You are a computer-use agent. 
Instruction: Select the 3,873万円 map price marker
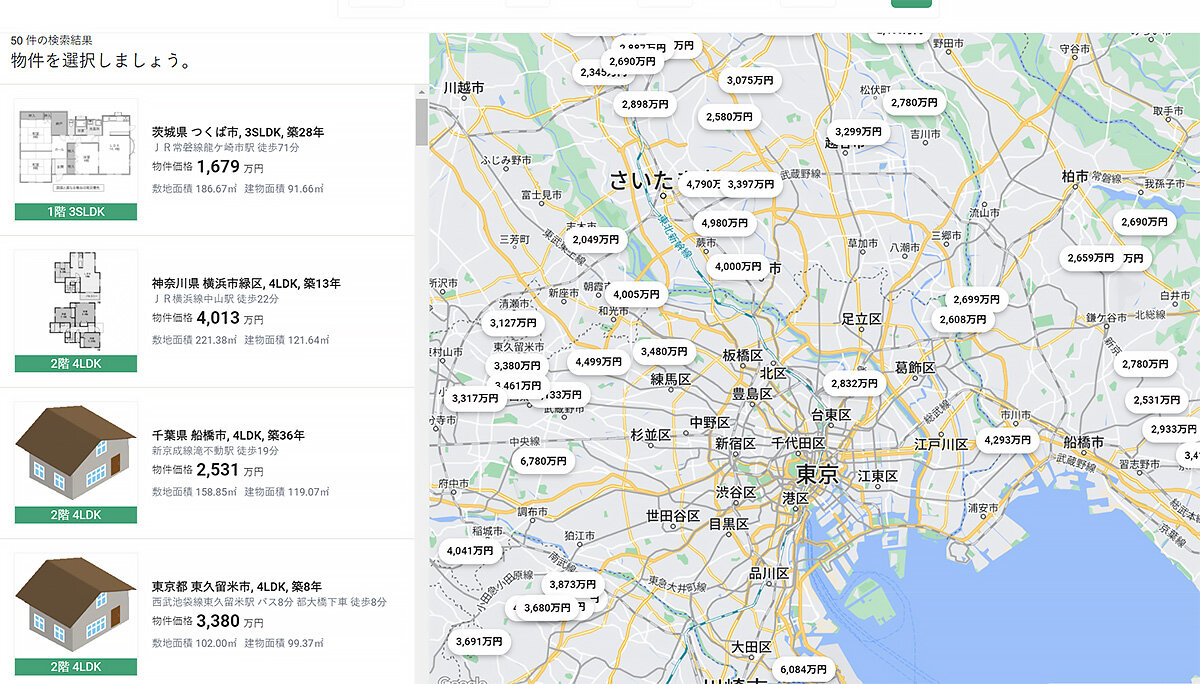[x=573, y=585]
